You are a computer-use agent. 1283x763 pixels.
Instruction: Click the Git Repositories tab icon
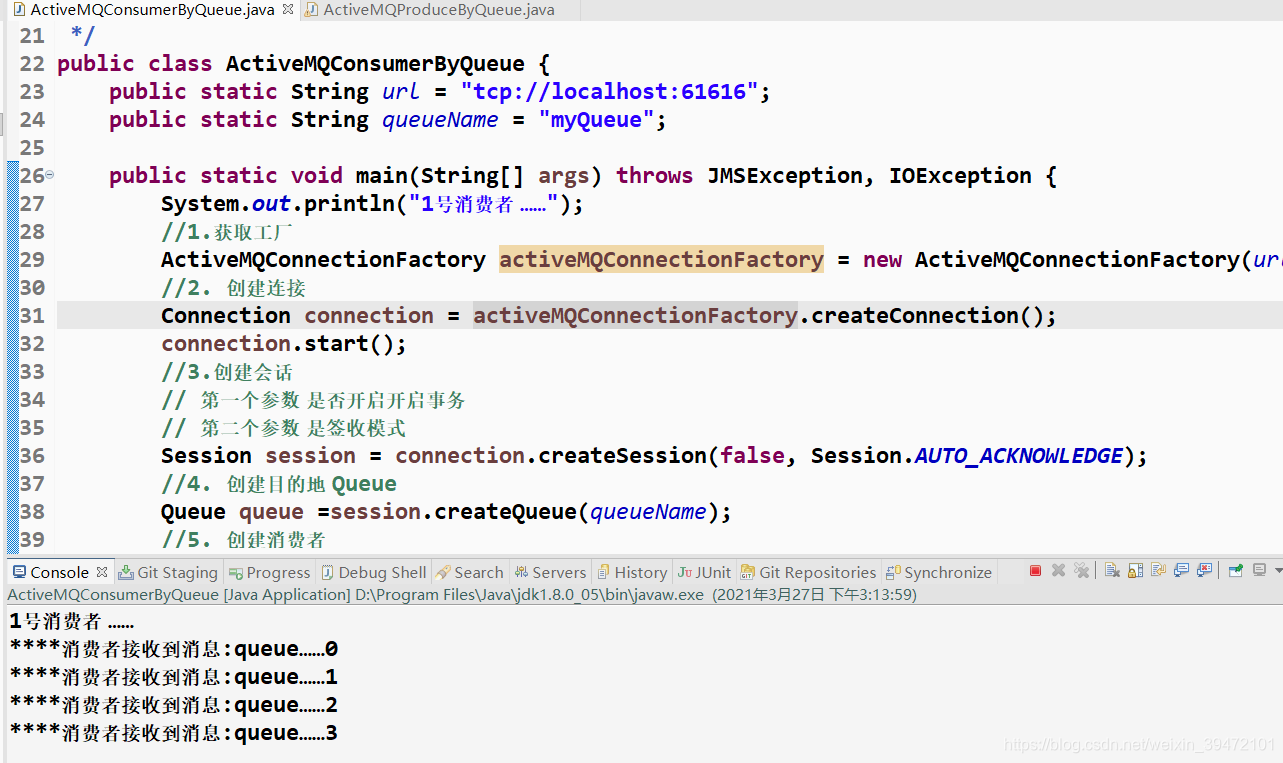pos(748,572)
